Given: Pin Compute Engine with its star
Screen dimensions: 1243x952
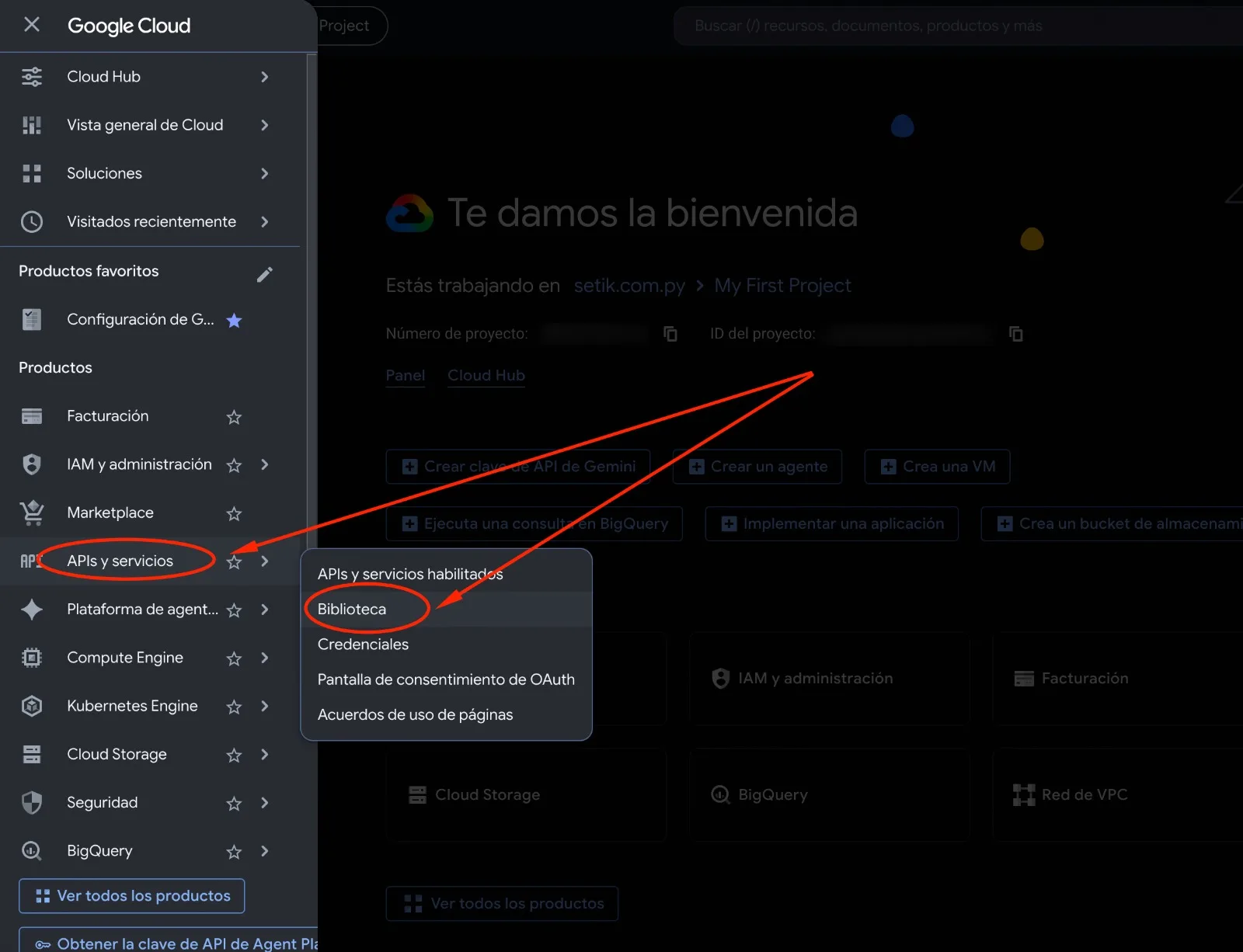Looking at the screenshot, I should pyautogui.click(x=234, y=658).
